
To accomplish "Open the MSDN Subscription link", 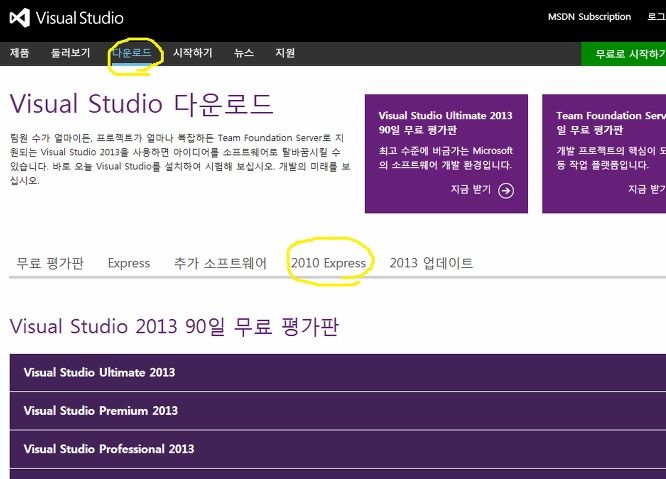I will click(x=589, y=17).
